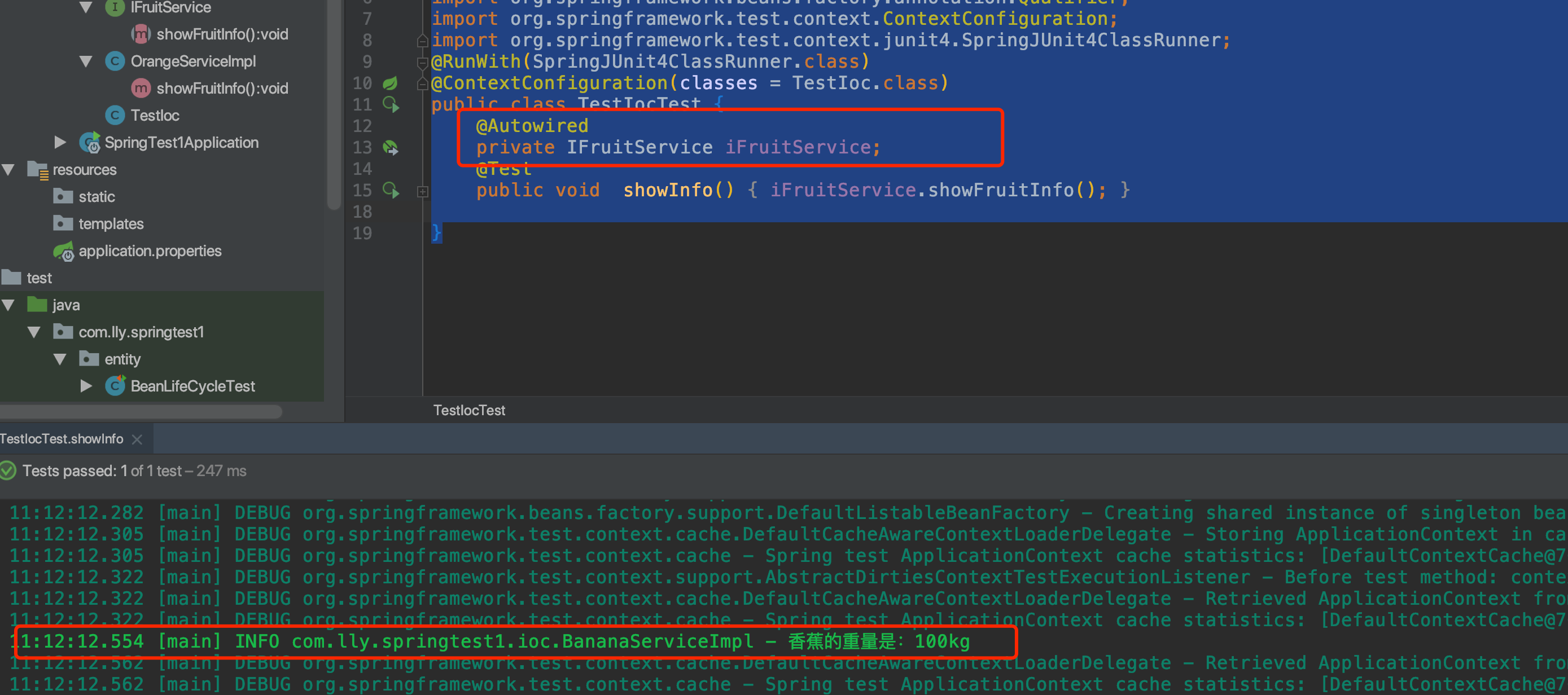Click the Spring bean leaf icon on line 10

390,83
